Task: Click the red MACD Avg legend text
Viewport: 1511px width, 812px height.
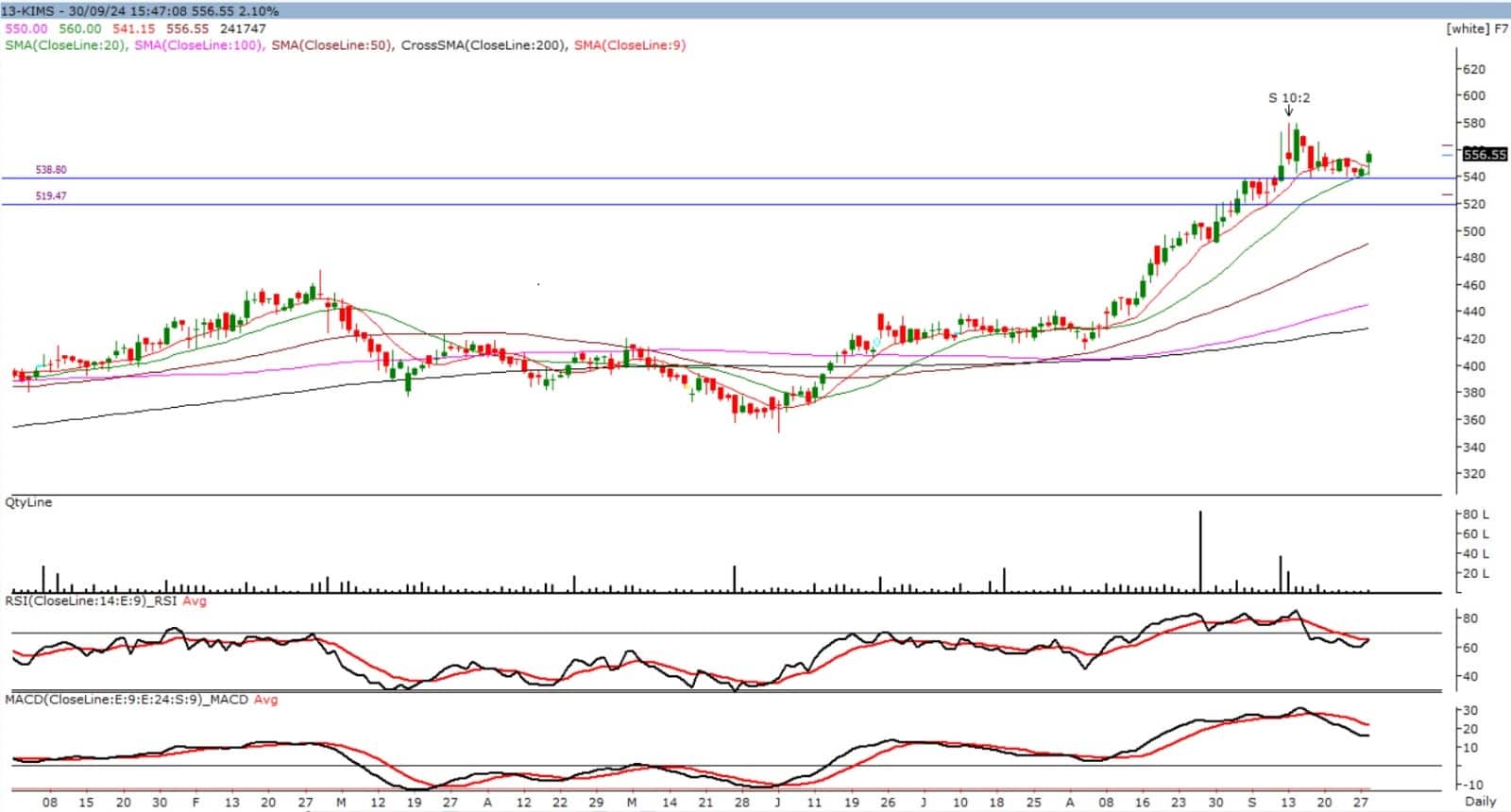Action: [266, 700]
